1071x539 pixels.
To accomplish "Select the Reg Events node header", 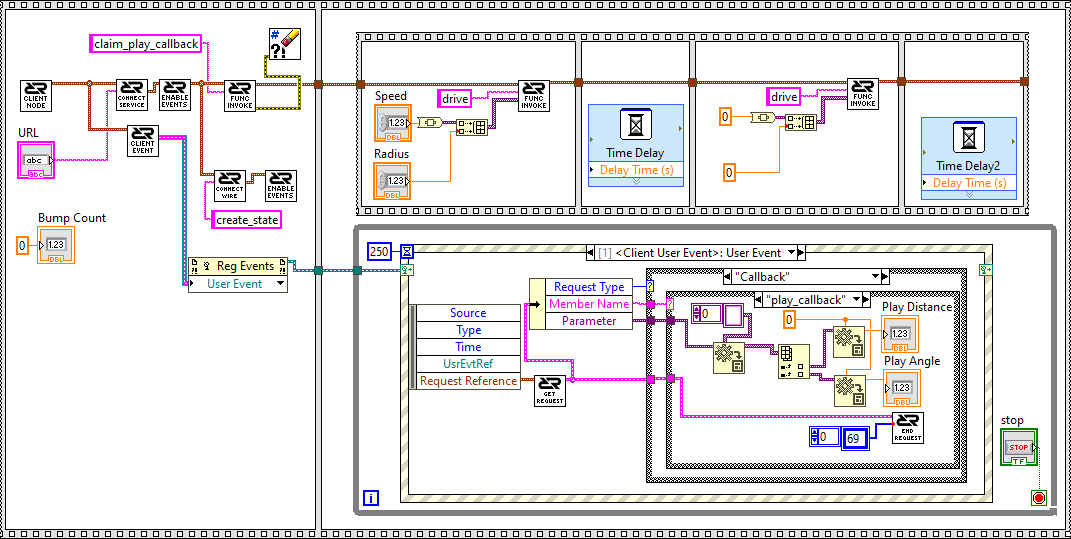I will tap(238, 266).
